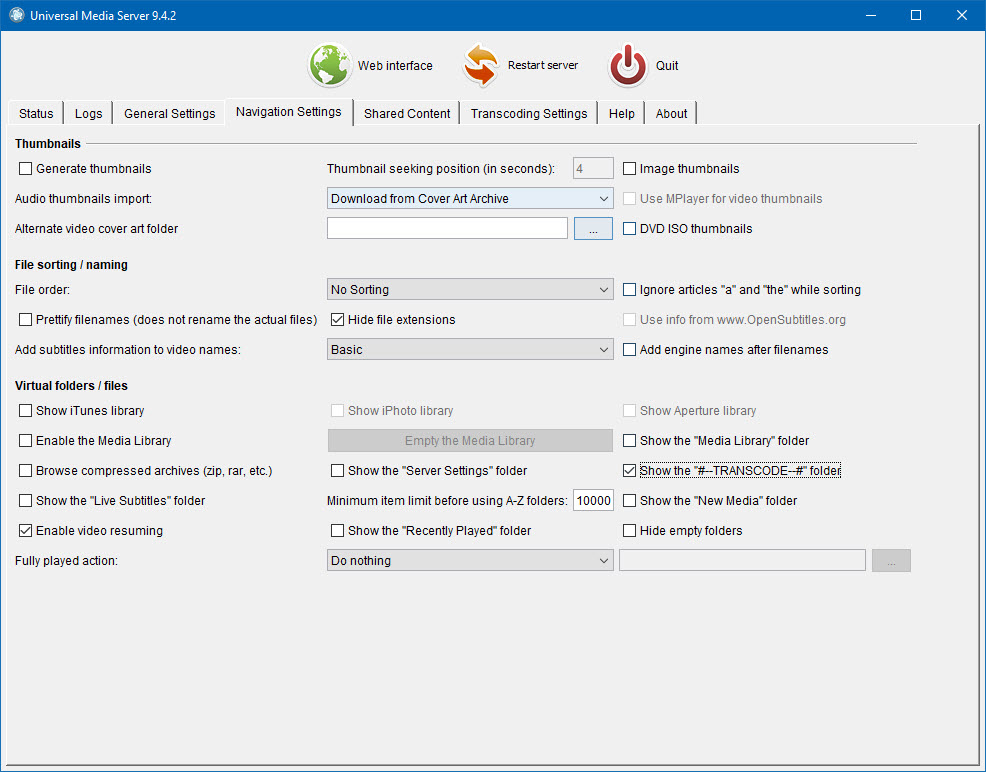
Task: Enable Show the "Live Subtitles" folder
Action: point(25,501)
